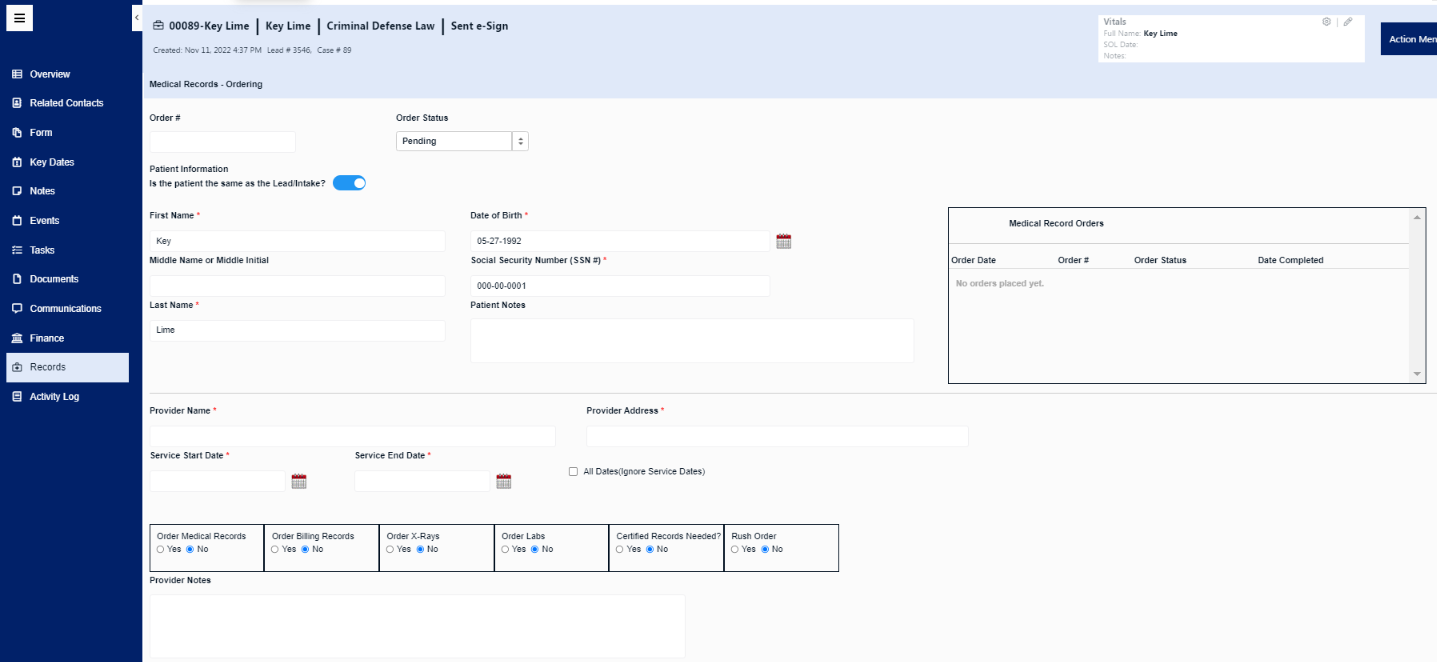Click the briefcase icon beside case title
Screen dimensions: 1437x662
pos(158,26)
